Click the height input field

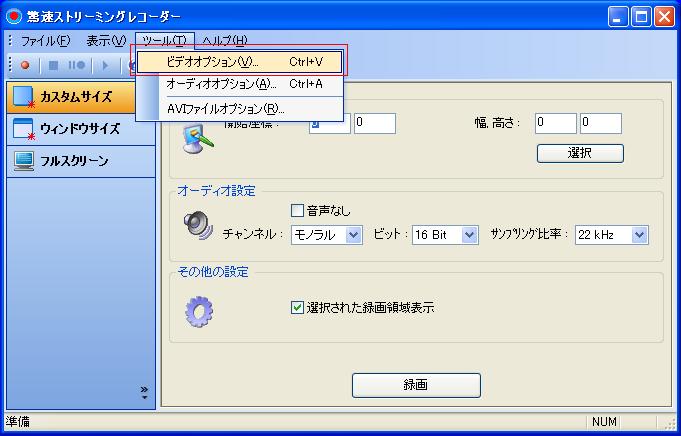tap(601, 123)
